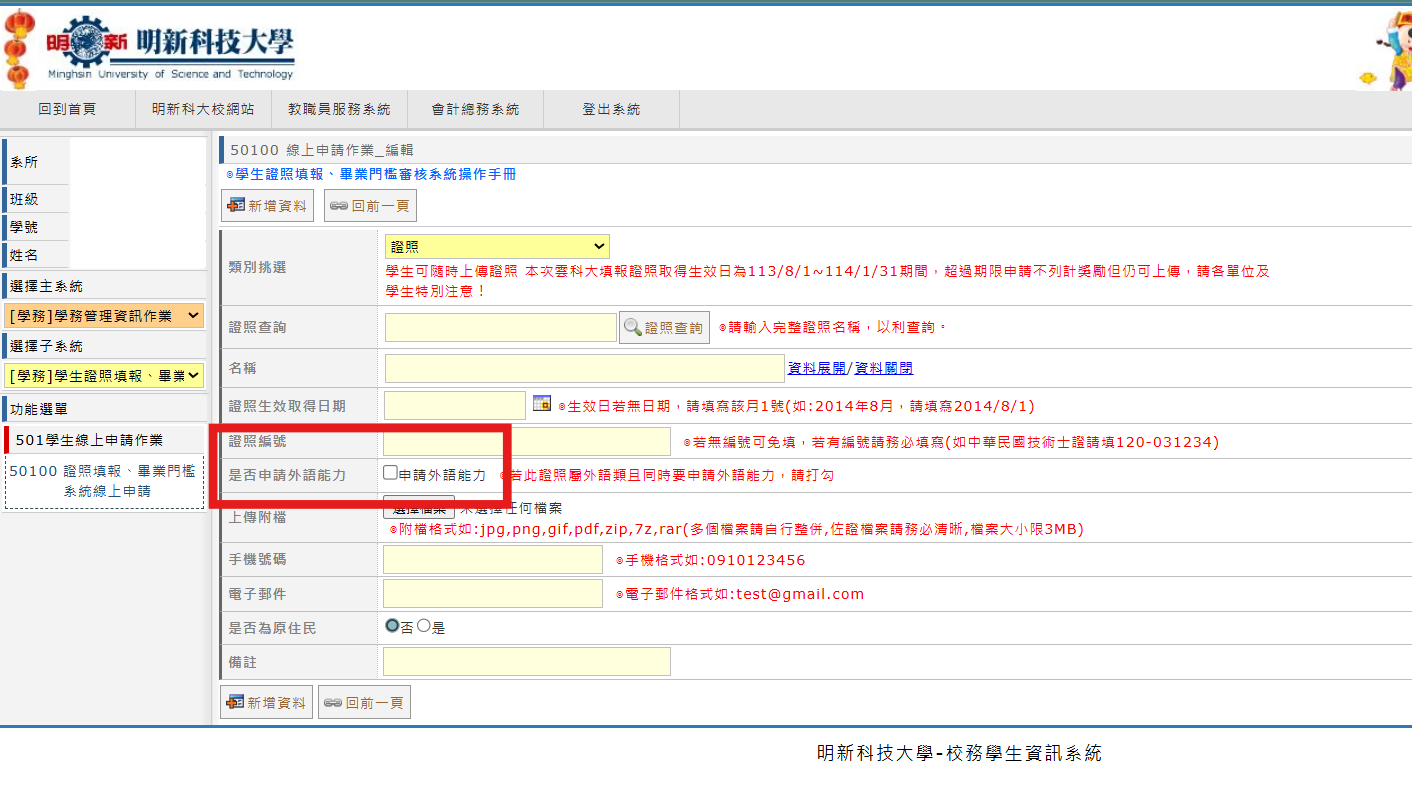Viewport: 1412px width, 805px height.
Task: Click the bottom 回前一頁 back button
Action: (364, 703)
